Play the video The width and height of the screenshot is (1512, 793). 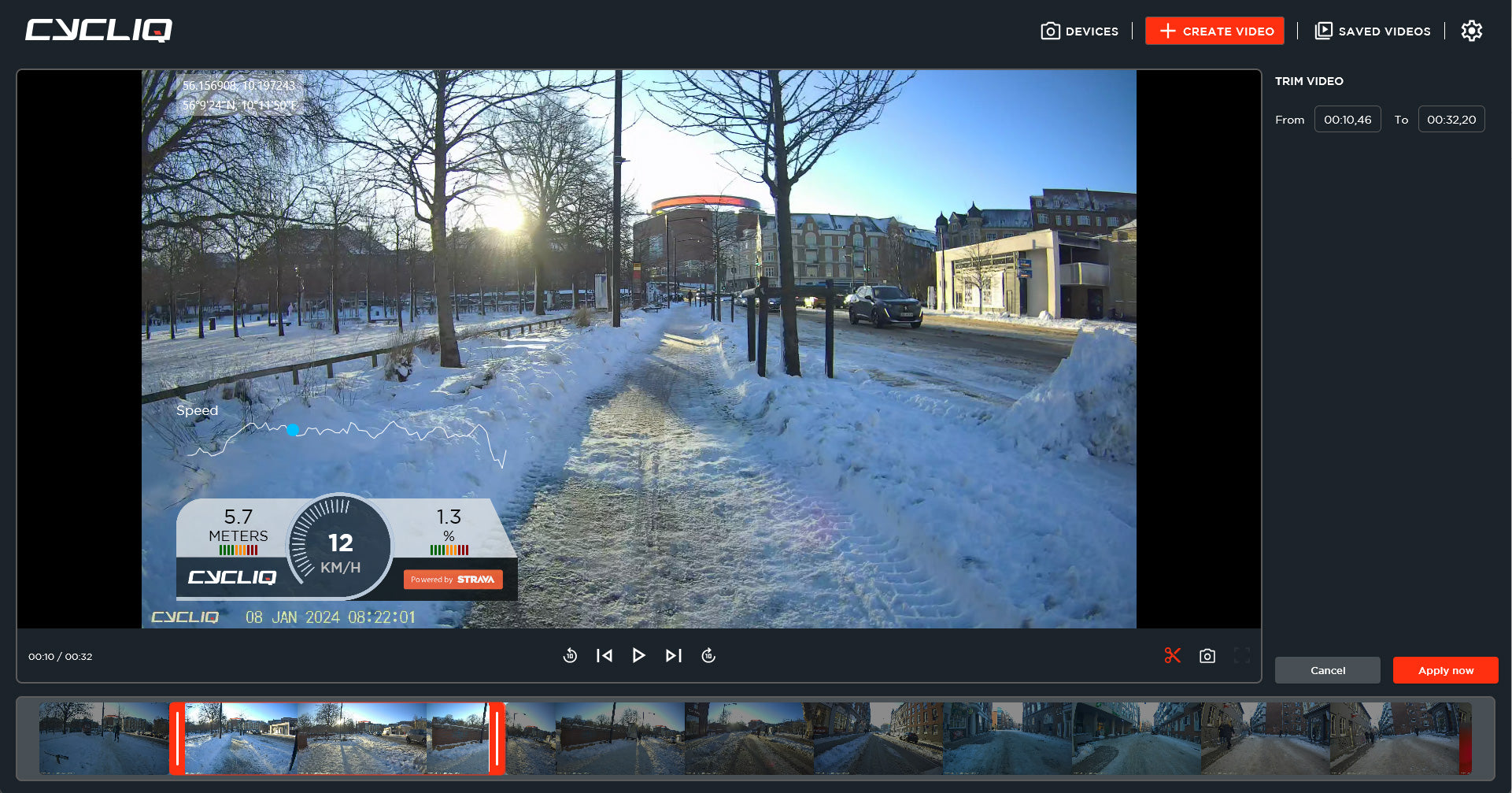(x=638, y=656)
